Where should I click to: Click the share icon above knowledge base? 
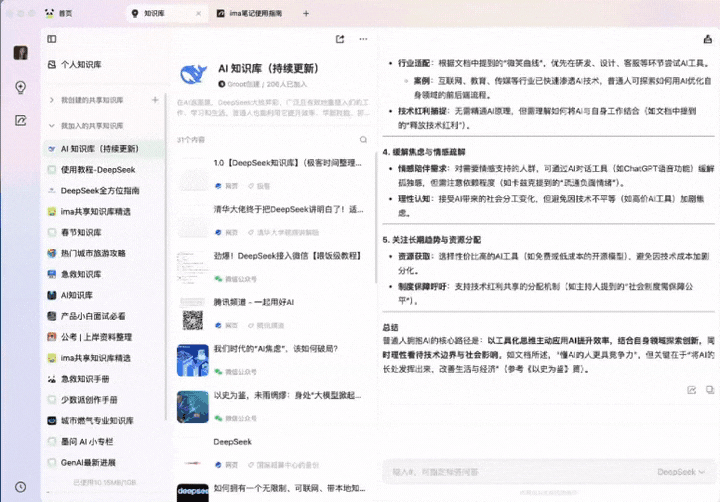click(x=340, y=39)
